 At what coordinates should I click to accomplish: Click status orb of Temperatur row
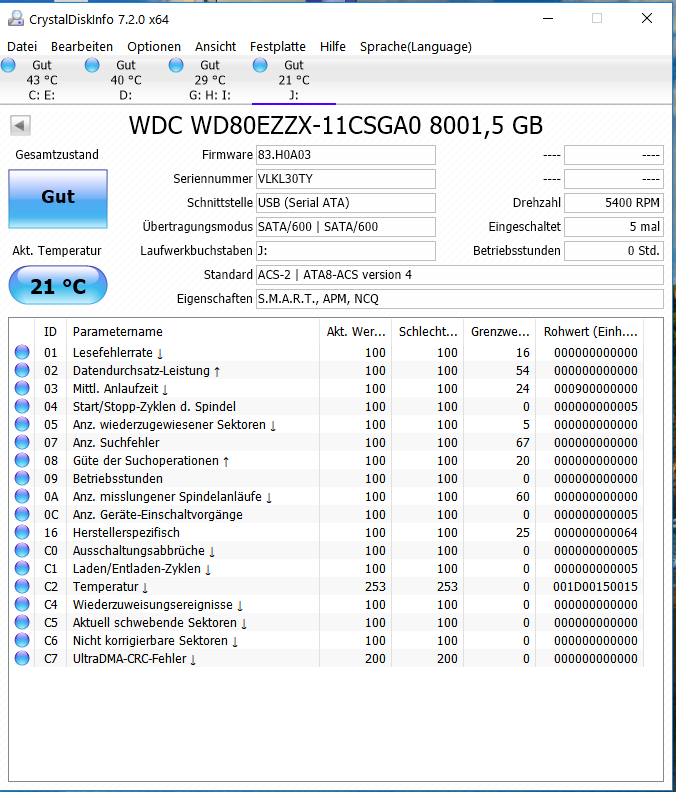22,586
